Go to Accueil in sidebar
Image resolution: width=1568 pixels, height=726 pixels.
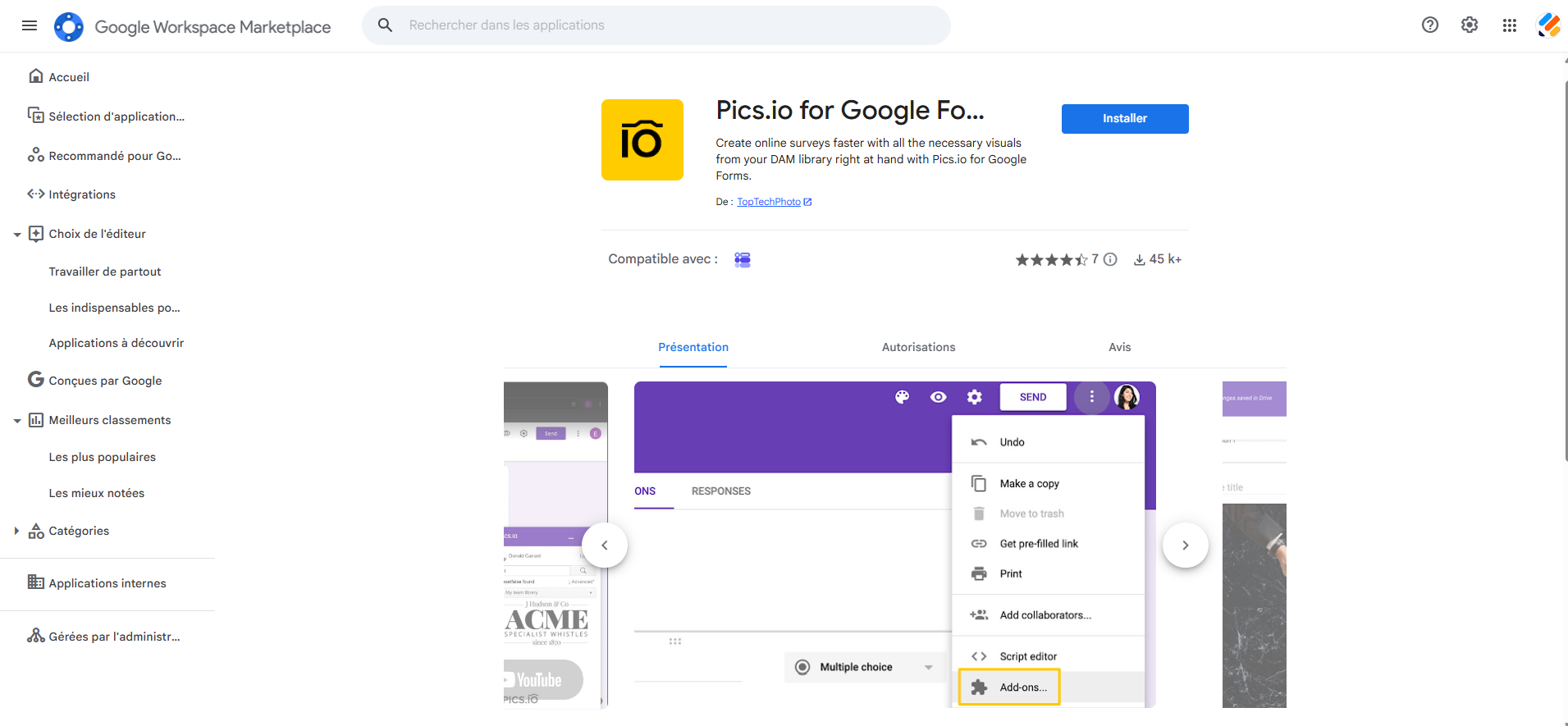coord(69,77)
